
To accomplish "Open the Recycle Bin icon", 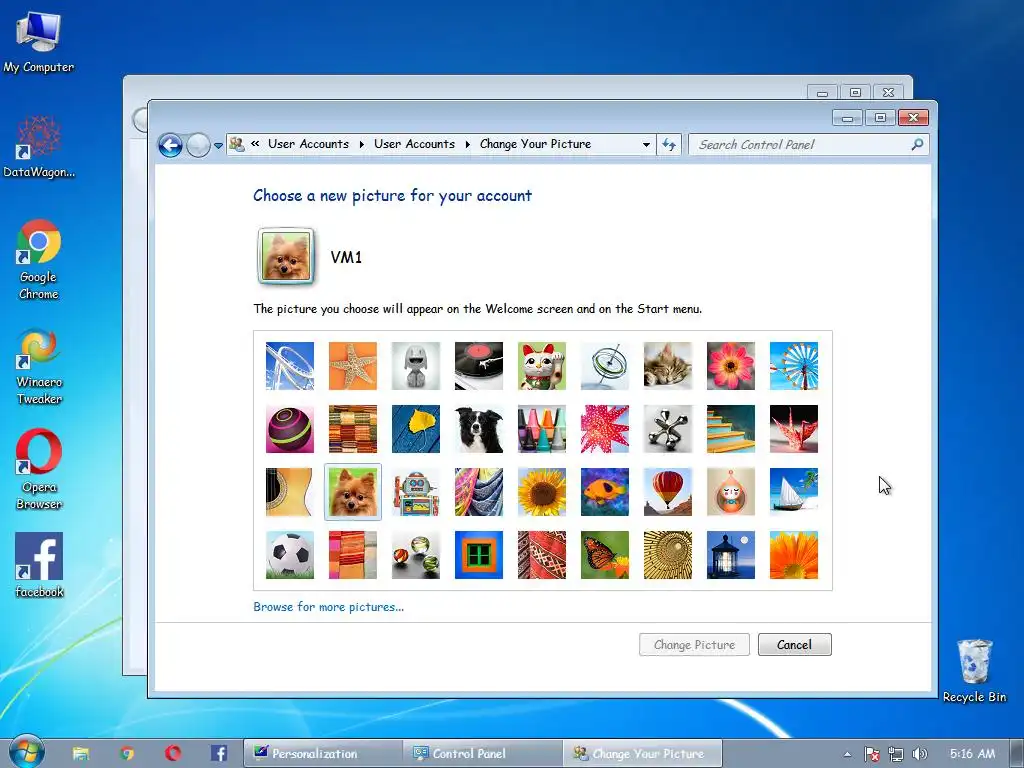I will [x=974, y=671].
